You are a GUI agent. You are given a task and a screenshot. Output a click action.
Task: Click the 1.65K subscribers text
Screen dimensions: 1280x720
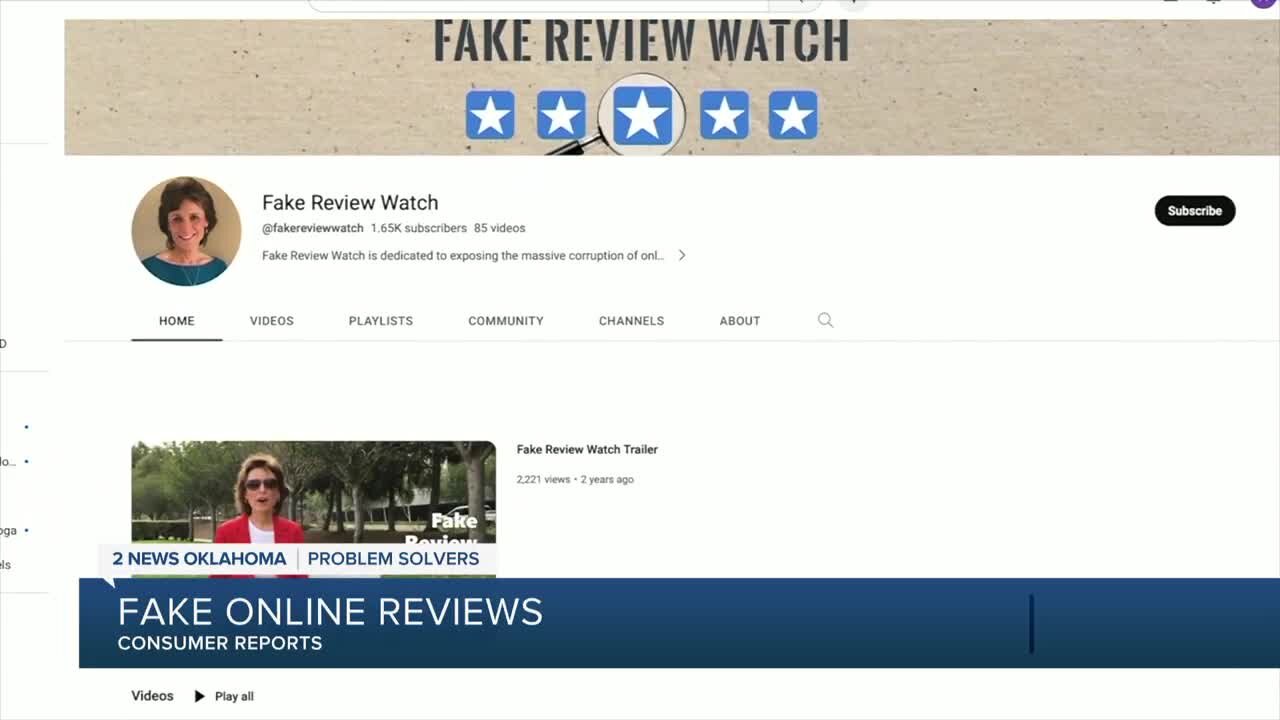[419, 228]
